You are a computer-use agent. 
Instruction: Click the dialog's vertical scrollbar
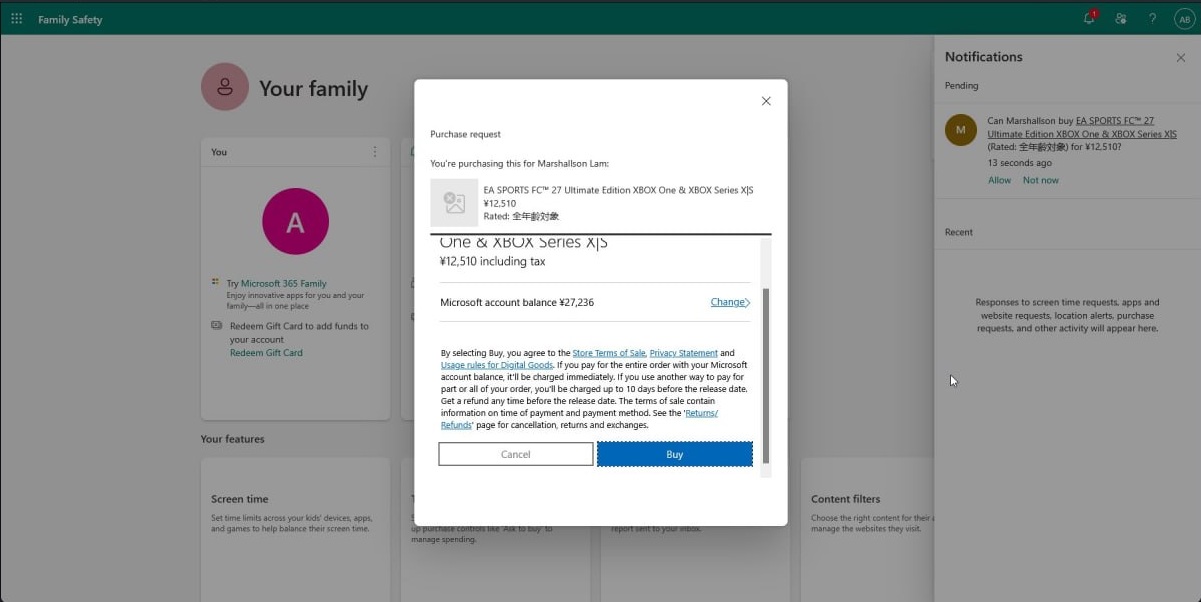pyautogui.click(x=767, y=375)
